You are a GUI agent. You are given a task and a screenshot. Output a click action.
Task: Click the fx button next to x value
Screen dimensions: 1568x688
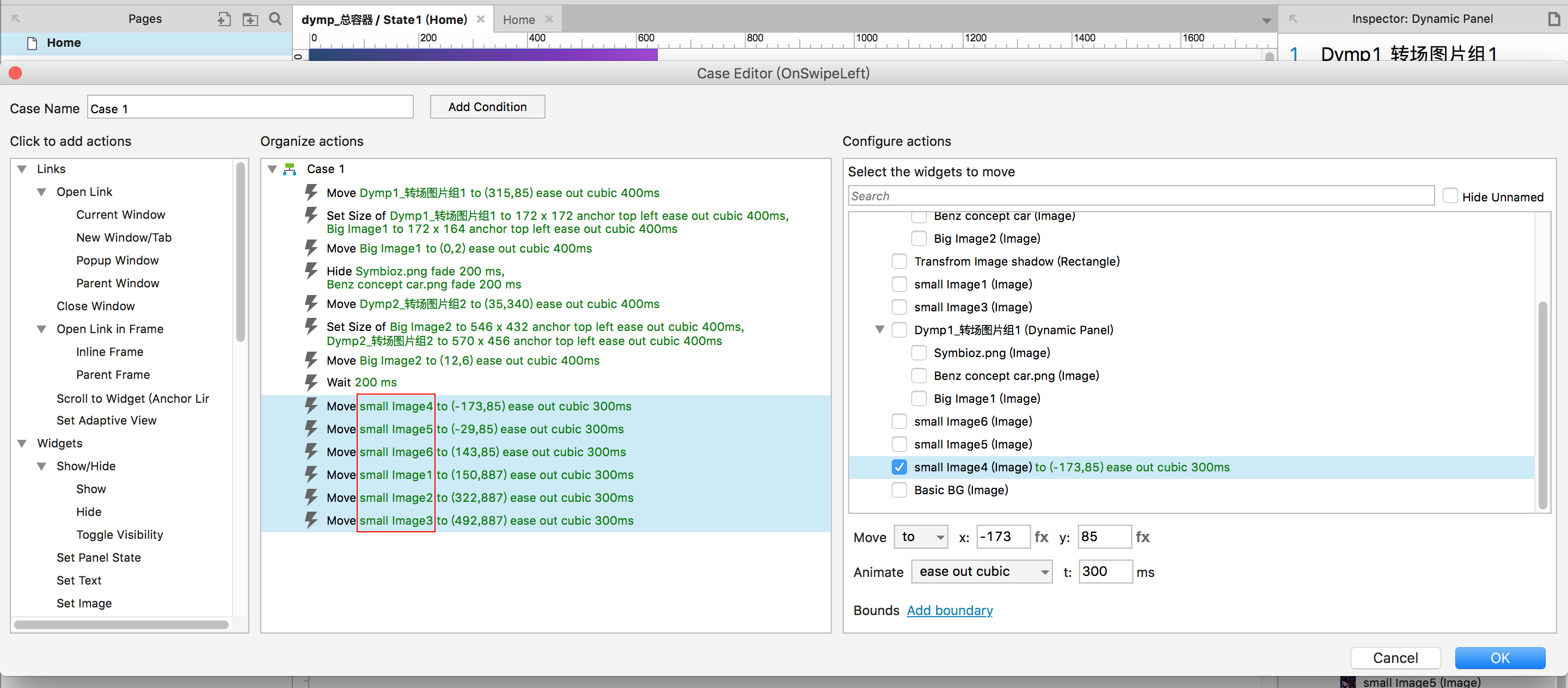click(1042, 537)
